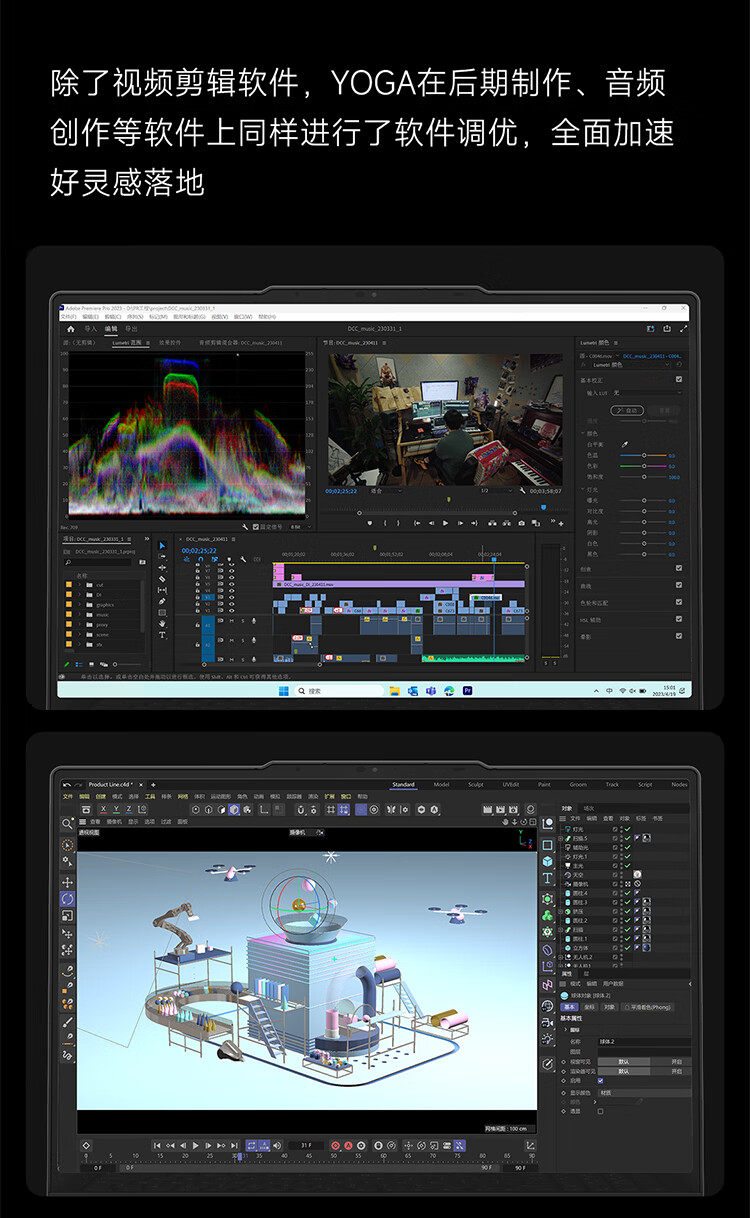Open the Lumetri Scopes wrench settings
The height and width of the screenshot is (1218, 750).
click(245, 527)
